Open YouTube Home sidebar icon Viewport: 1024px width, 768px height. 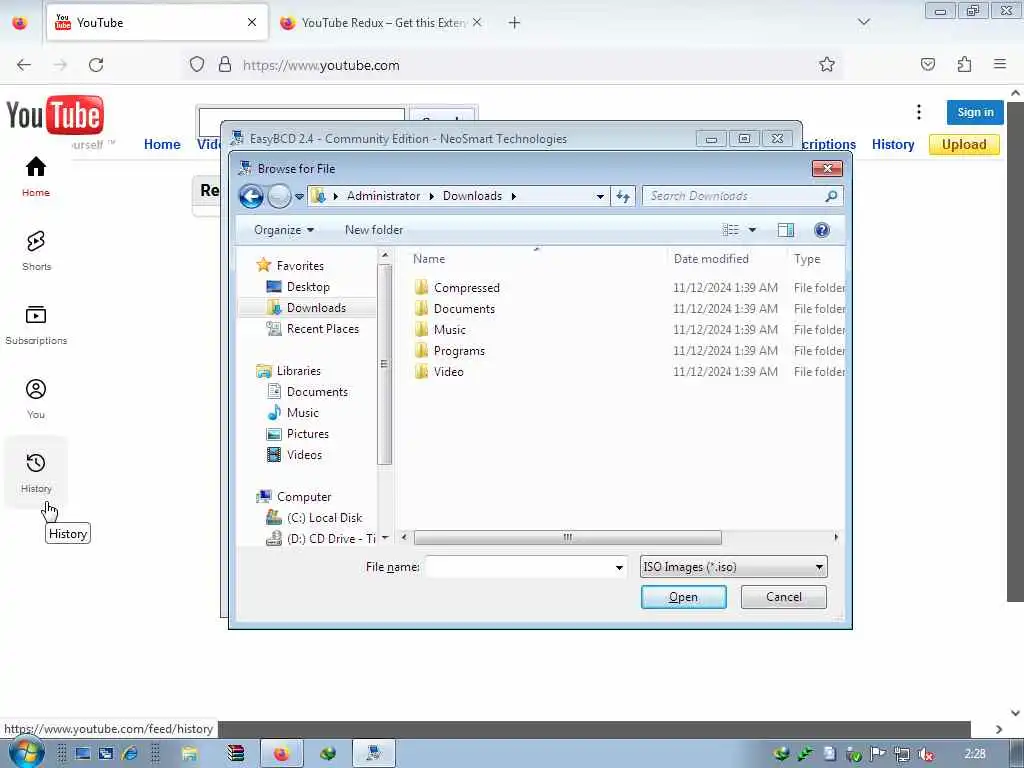(36, 176)
